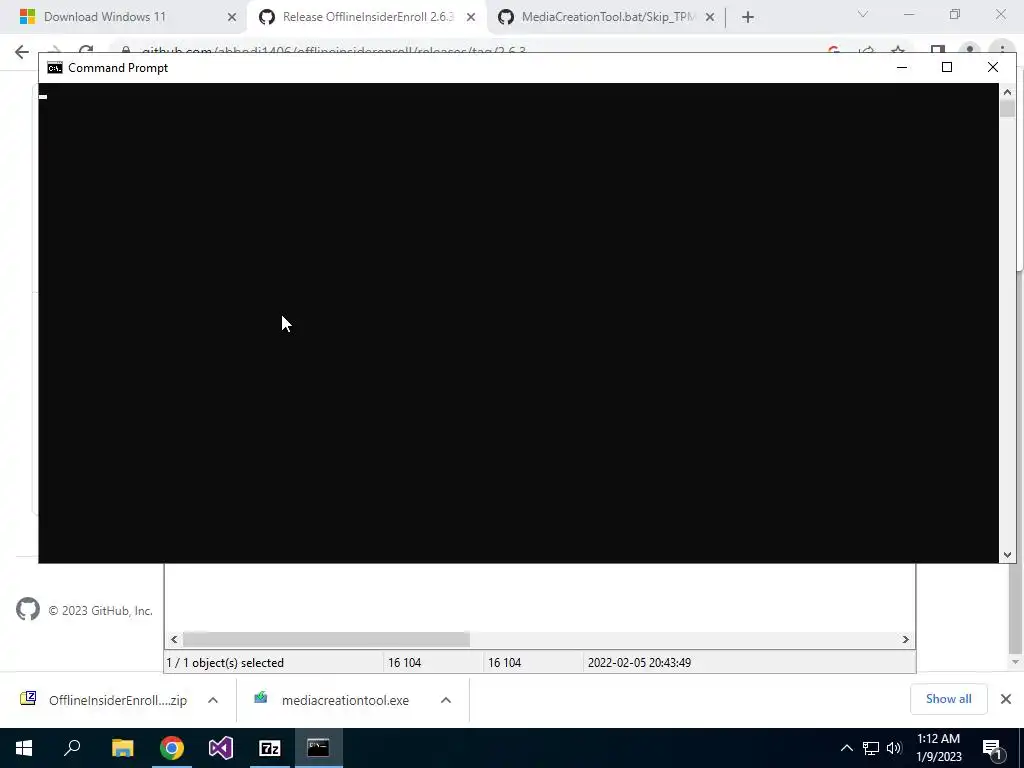Click the GitHub logo in footer
The width and height of the screenshot is (1024, 768).
(x=27, y=609)
